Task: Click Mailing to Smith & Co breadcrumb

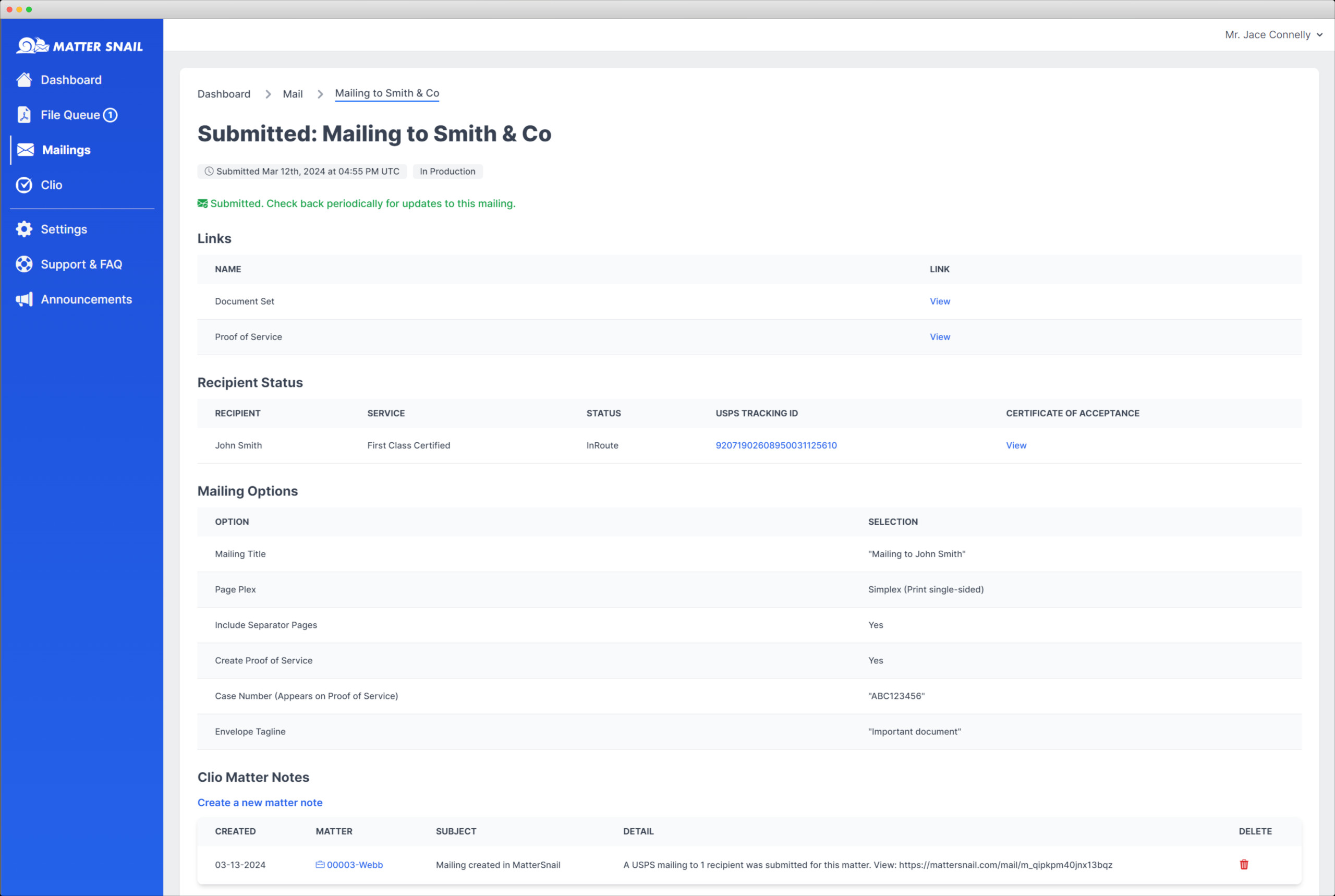Action: pos(387,93)
